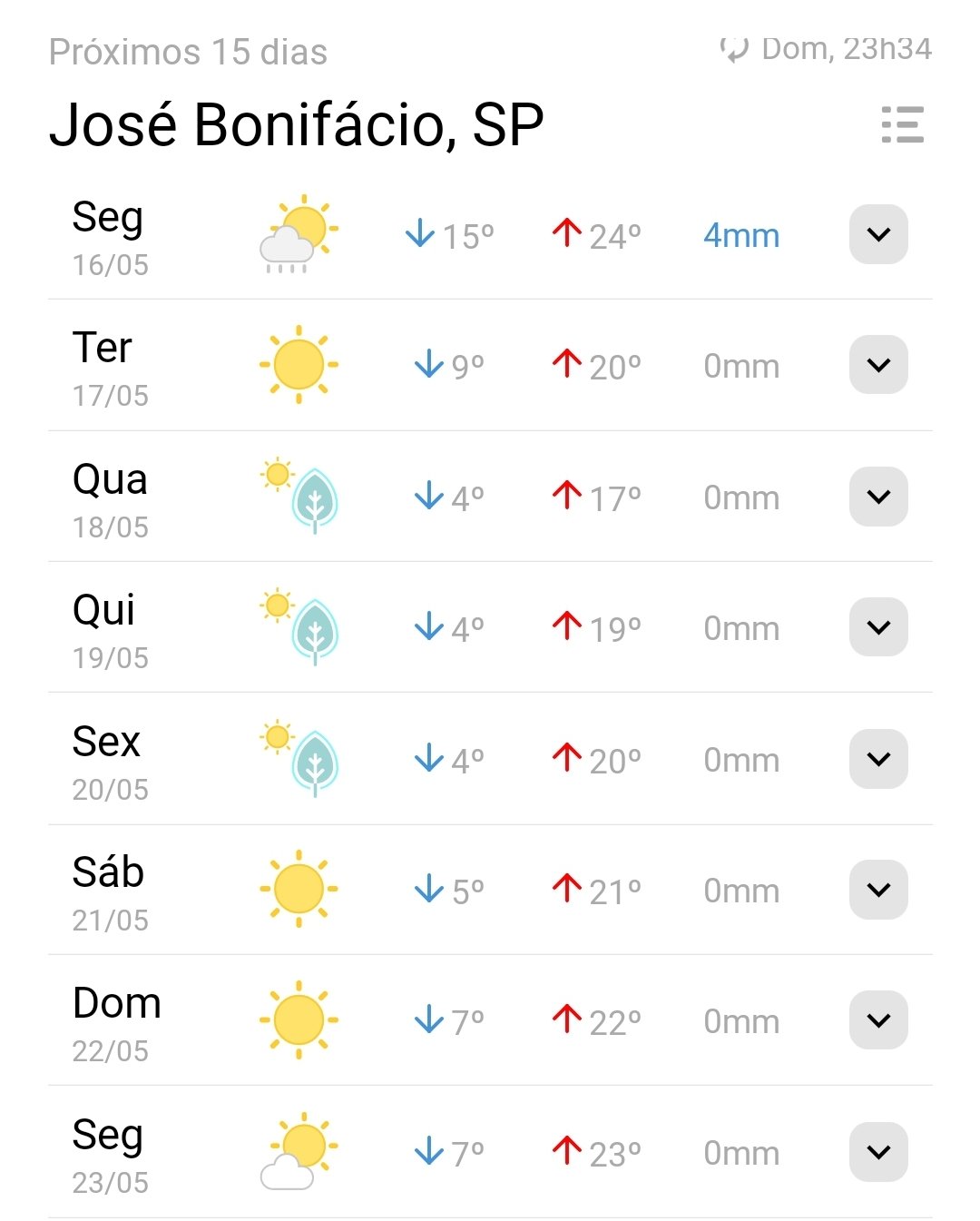
Task: Open the Seg 23/05 dropdown chevron
Action: click(x=878, y=1152)
